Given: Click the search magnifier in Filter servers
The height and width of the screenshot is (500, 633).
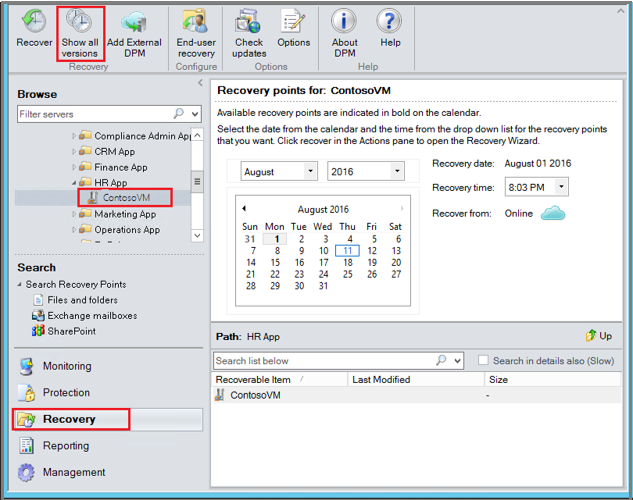Looking at the screenshot, I should (178, 113).
